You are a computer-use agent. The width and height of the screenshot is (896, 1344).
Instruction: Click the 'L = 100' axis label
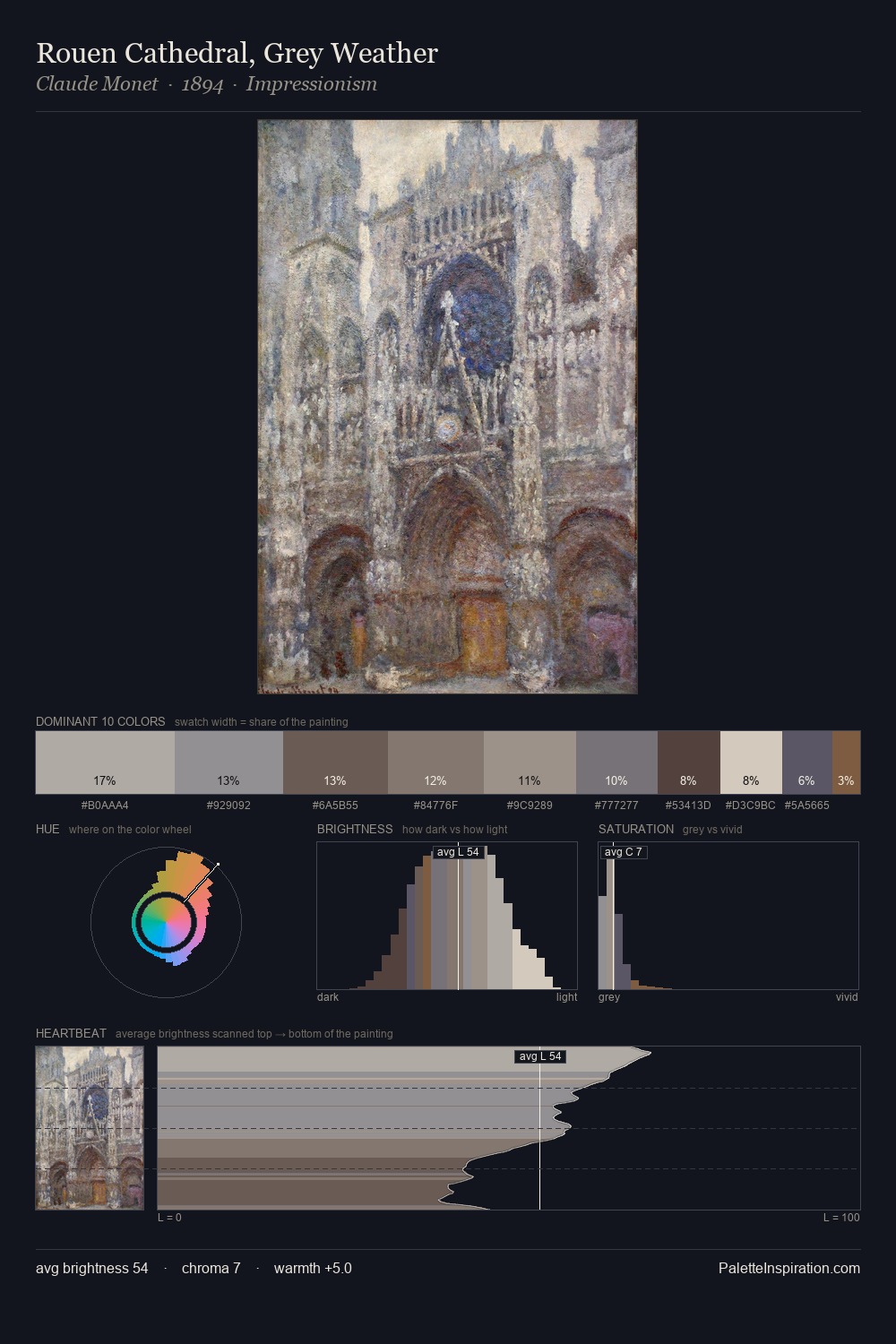(841, 1217)
